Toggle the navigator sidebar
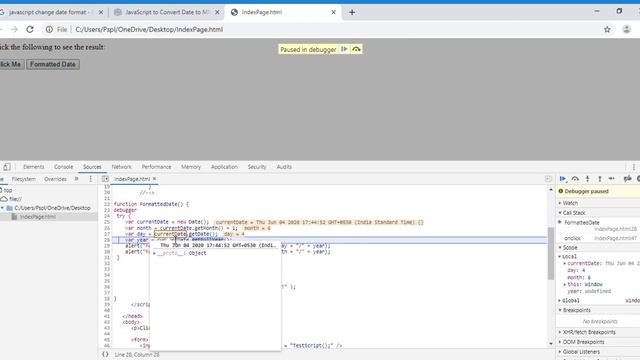This screenshot has width=640, height=360. (105, 179)
